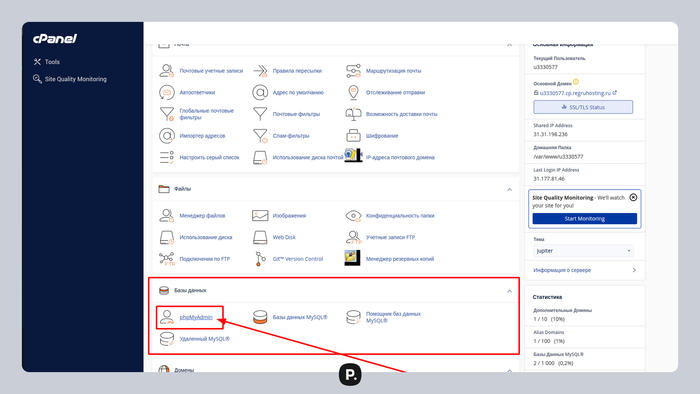Open Базы данных MySQL icon
Screen dimensions: 700x394
coord(260,317)
